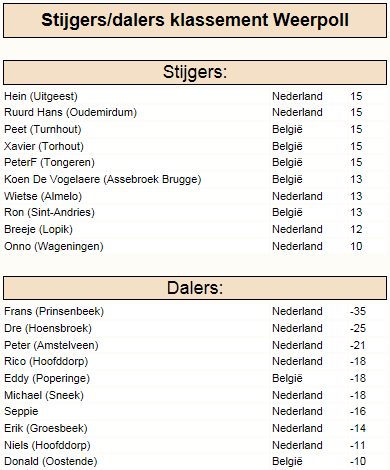Screen dimensions: 390x470
Task: Click the Wietse (Almelo) entry
Action: click(43, 196)
